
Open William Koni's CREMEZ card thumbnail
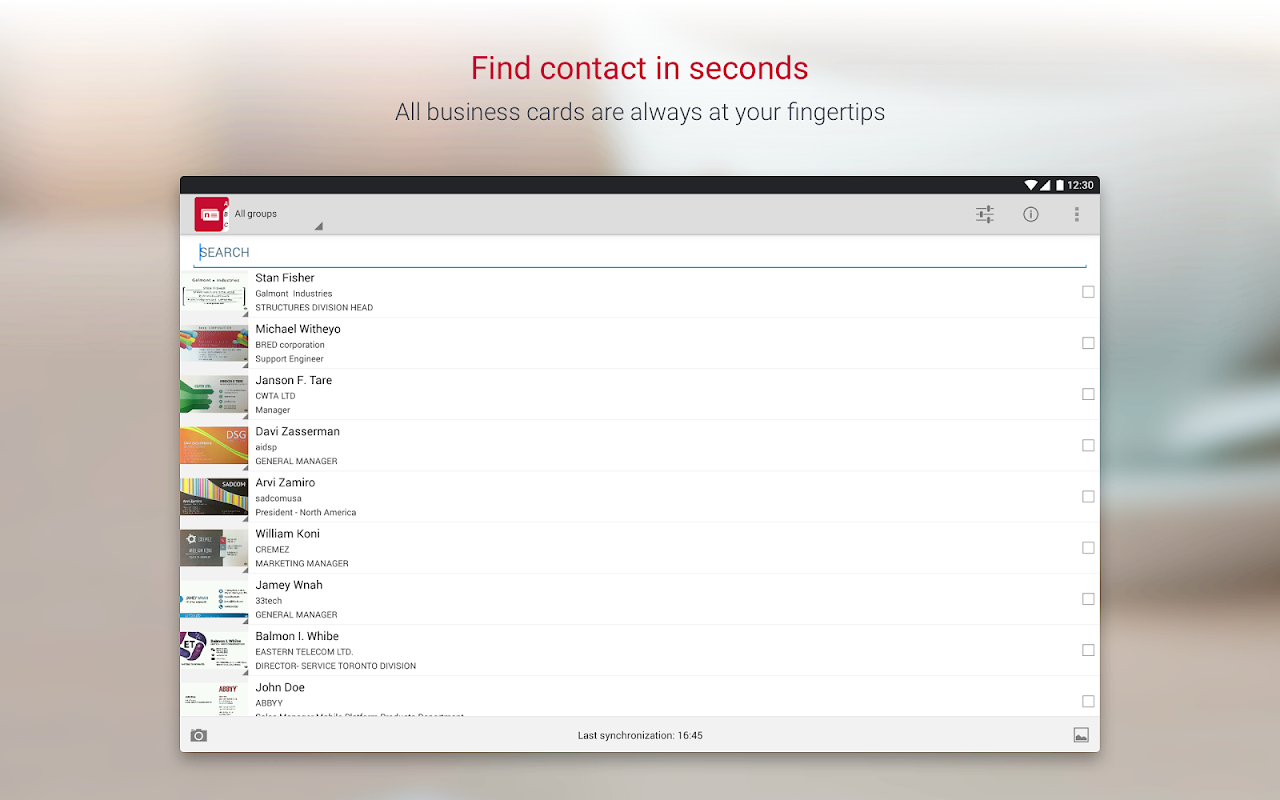tap(214, 548)
